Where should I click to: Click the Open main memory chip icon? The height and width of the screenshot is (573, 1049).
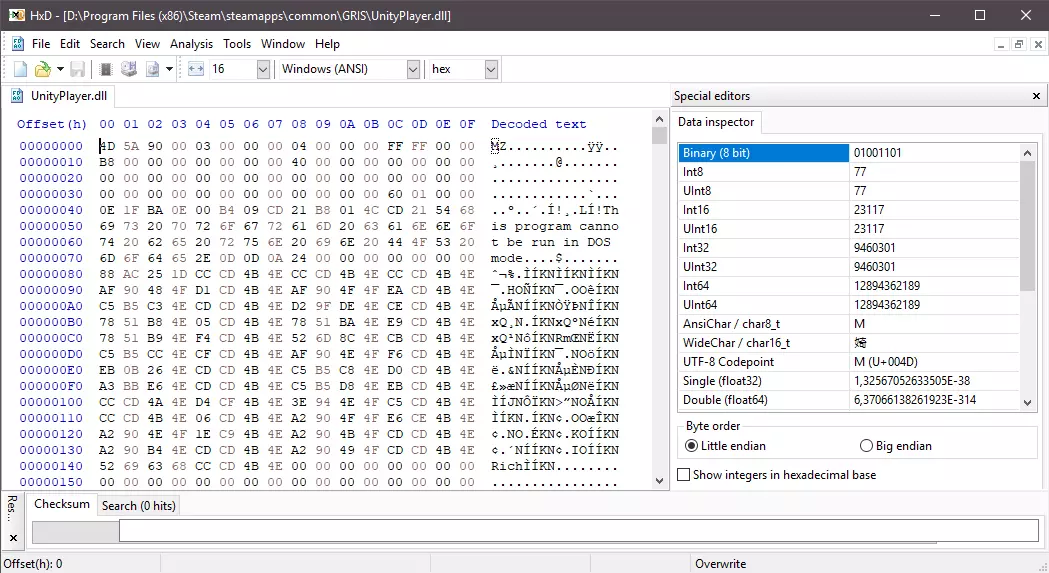coord(105,69)
